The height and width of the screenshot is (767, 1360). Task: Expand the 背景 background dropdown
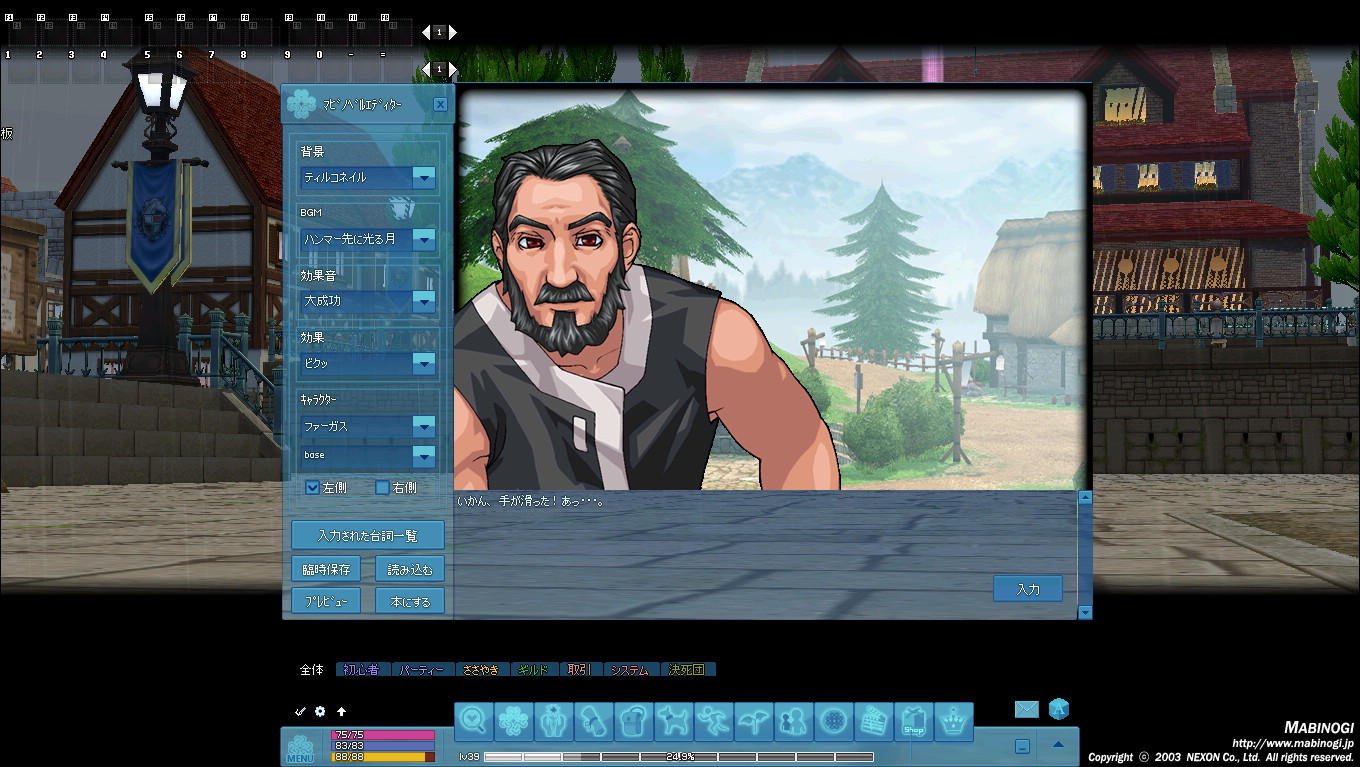click(424, 178)
